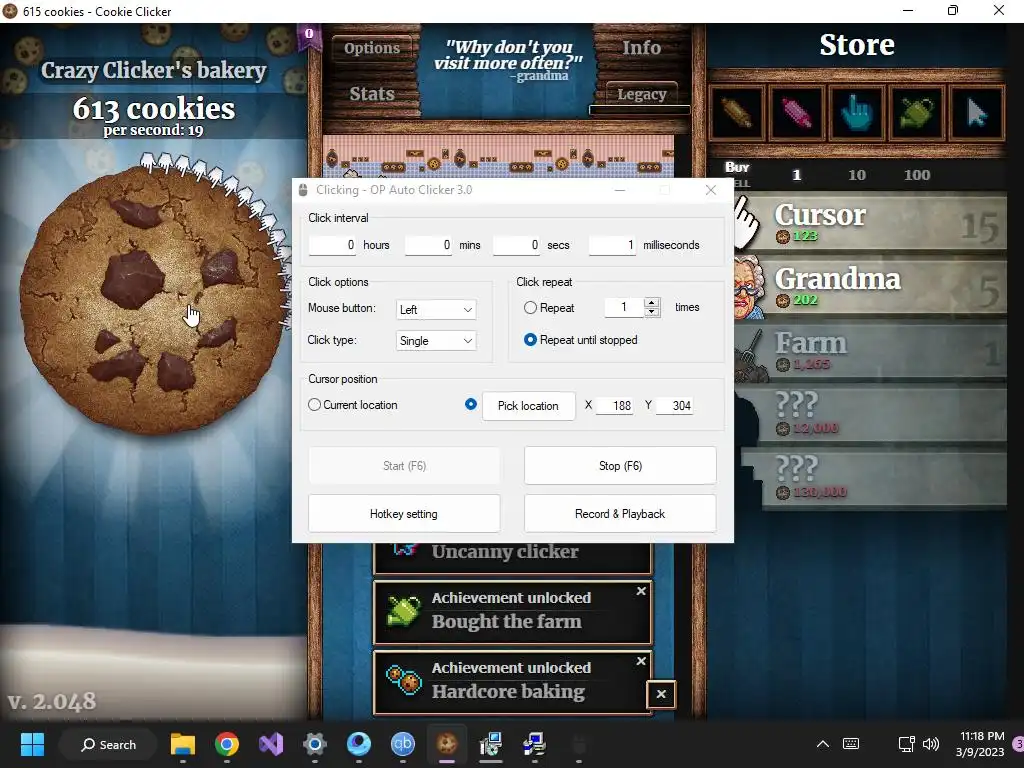The width and height of the screenshot is (1024, 768).
Task: Click the repeat times number field
Action: 624,308
